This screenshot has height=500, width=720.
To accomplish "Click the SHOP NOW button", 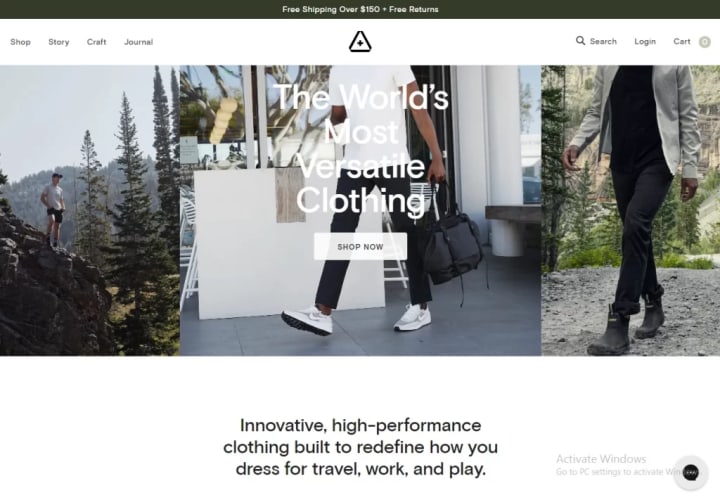I will [x=360, y=247].
